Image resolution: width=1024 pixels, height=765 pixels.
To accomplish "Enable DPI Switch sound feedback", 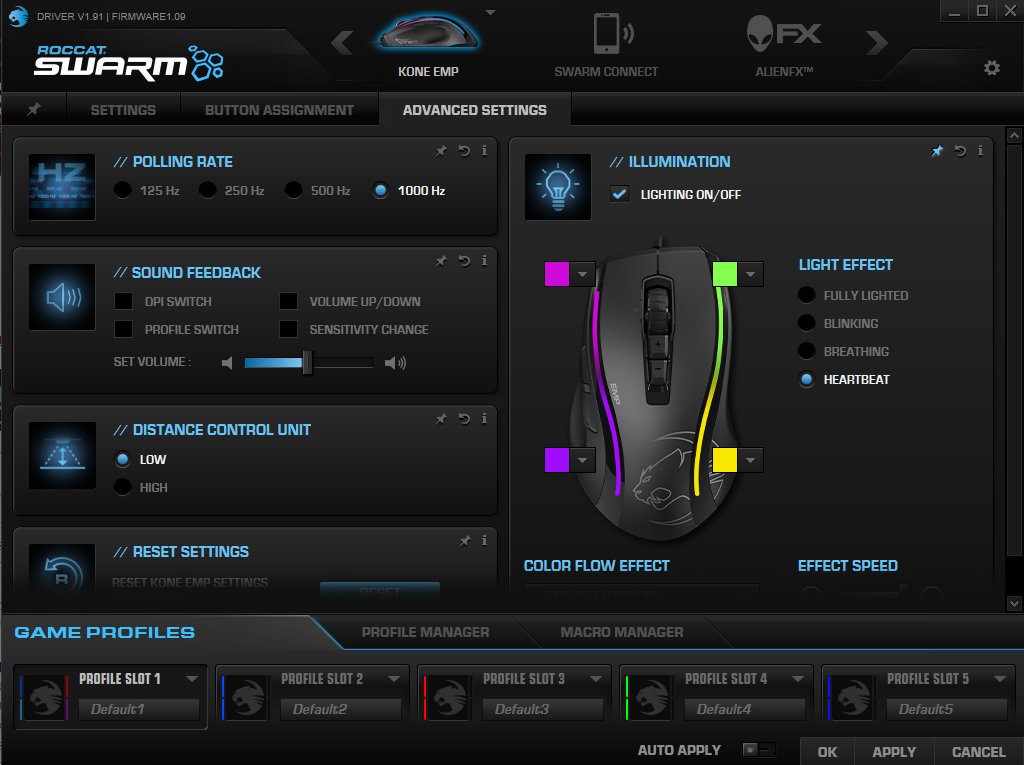I will [x=124, y=301].
